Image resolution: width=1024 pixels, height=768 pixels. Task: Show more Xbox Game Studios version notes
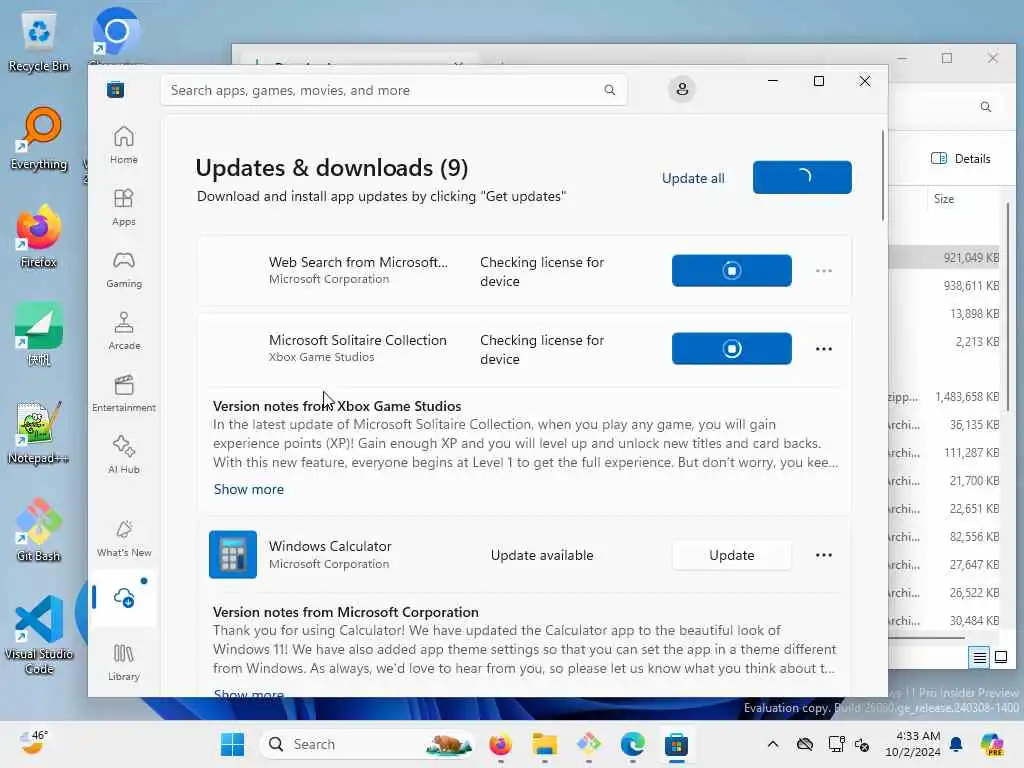coord(249,489)
